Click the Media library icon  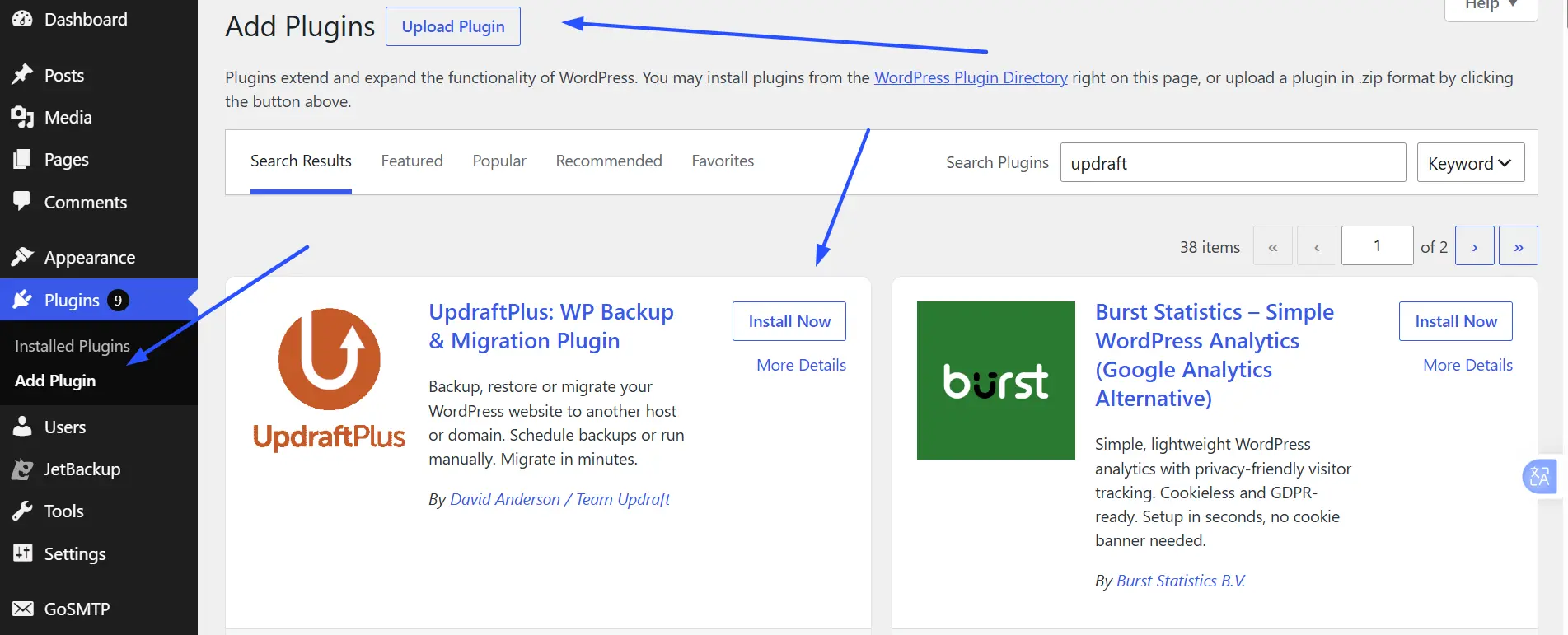22,117
